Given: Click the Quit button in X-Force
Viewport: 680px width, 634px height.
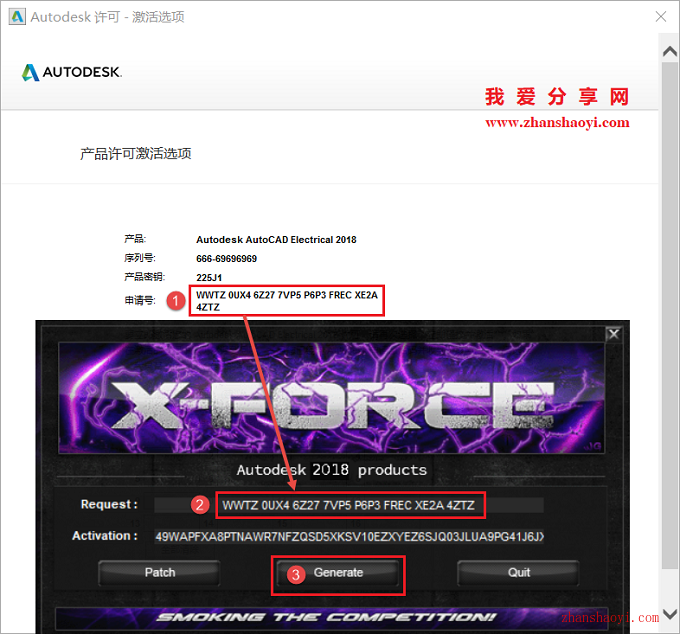Looking at the screenshot, I should pos(519,573).
